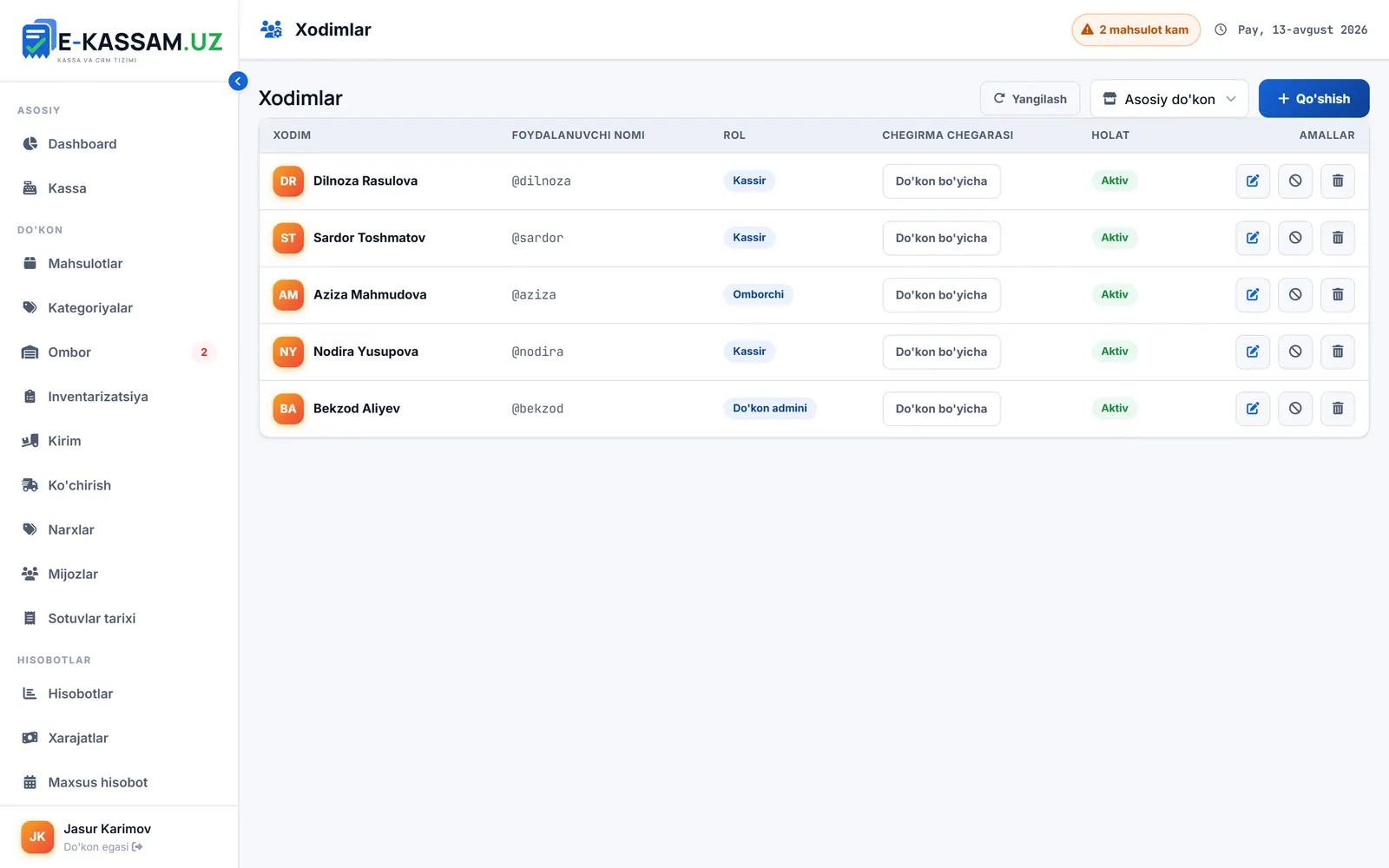The width and height of the screenshot is (1389, 868).
Task: Open Aziza's Do'kon bo'yicha discount limit
Action: pos(941,295)
